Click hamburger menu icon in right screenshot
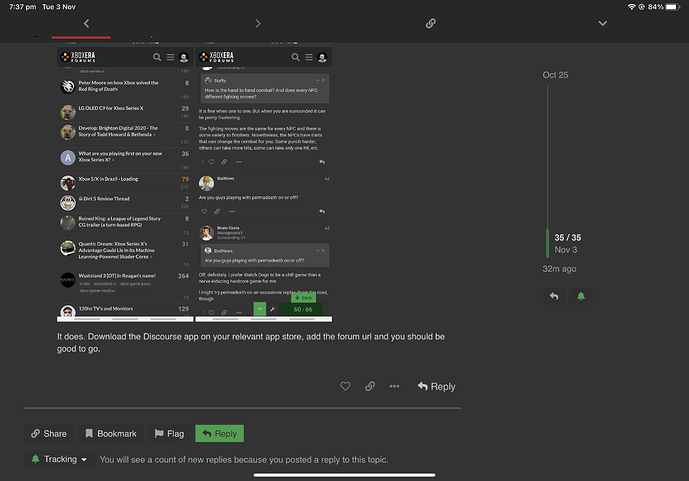This screenshot has width=689, height=481. click(x=309, y=57)
